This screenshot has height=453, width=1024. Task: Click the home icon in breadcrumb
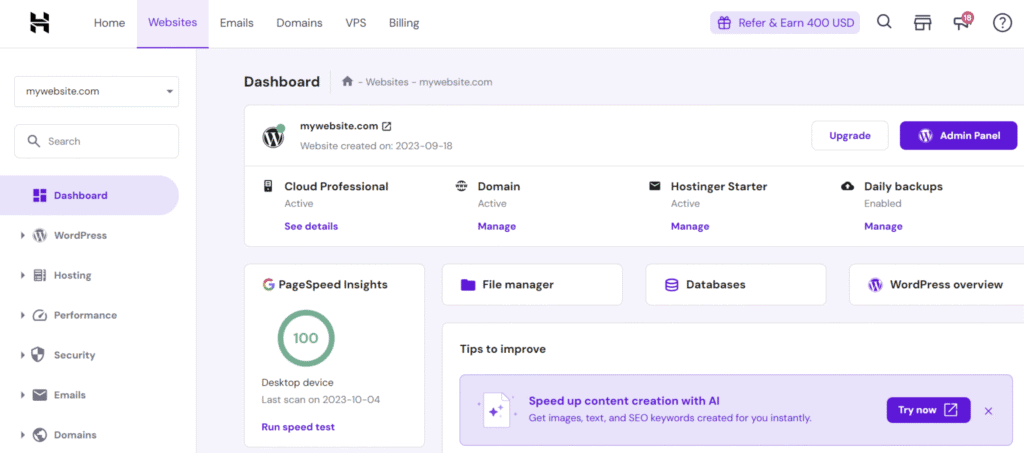tap(347, 82)
